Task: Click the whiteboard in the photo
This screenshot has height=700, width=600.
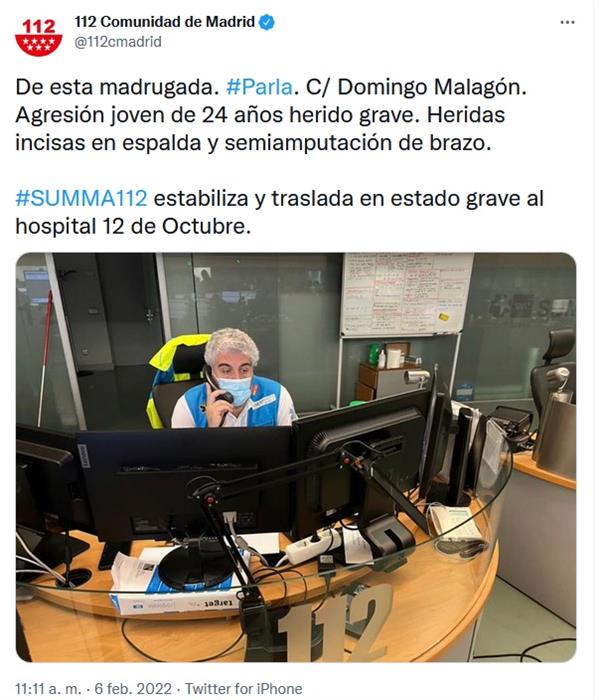Action: (x=406, y=293)
